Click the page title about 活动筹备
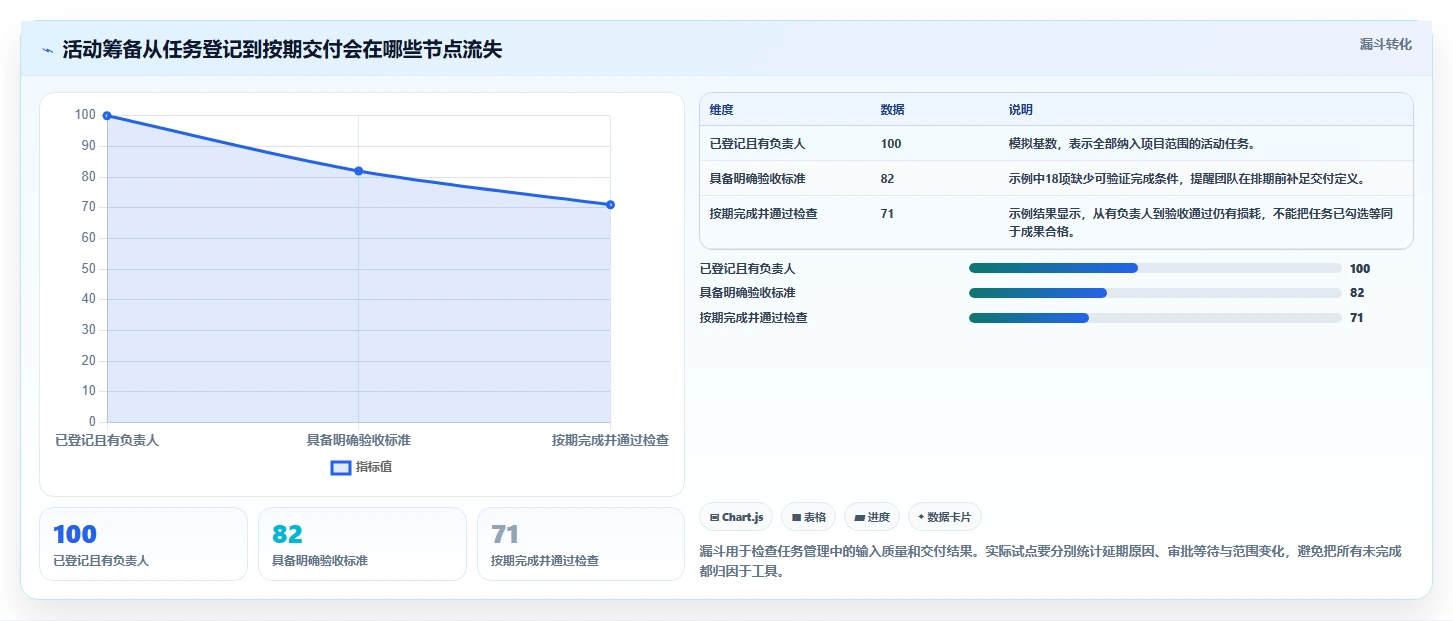This screenshot has width=1453, height=621. pyautogui.click(x=282, y=50)
